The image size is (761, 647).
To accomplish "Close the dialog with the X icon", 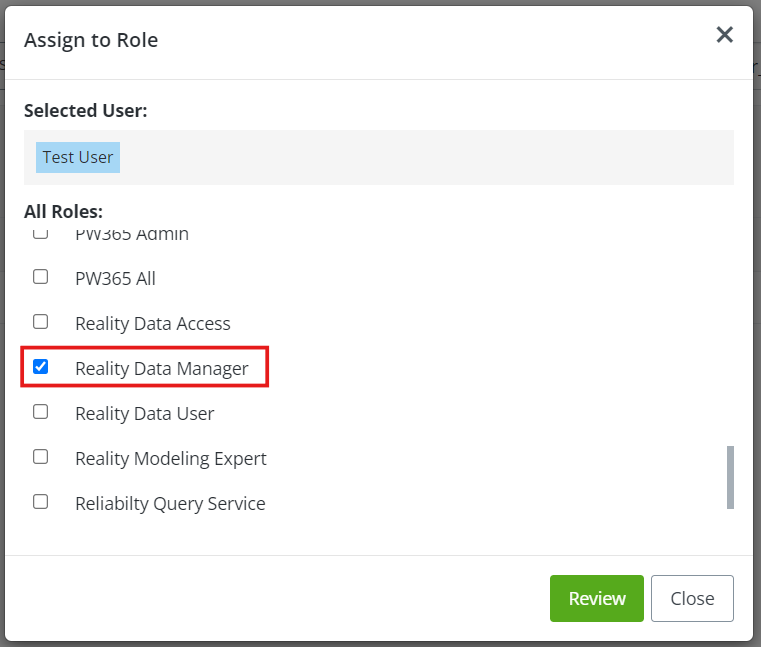I will click(x=725, y=35).
